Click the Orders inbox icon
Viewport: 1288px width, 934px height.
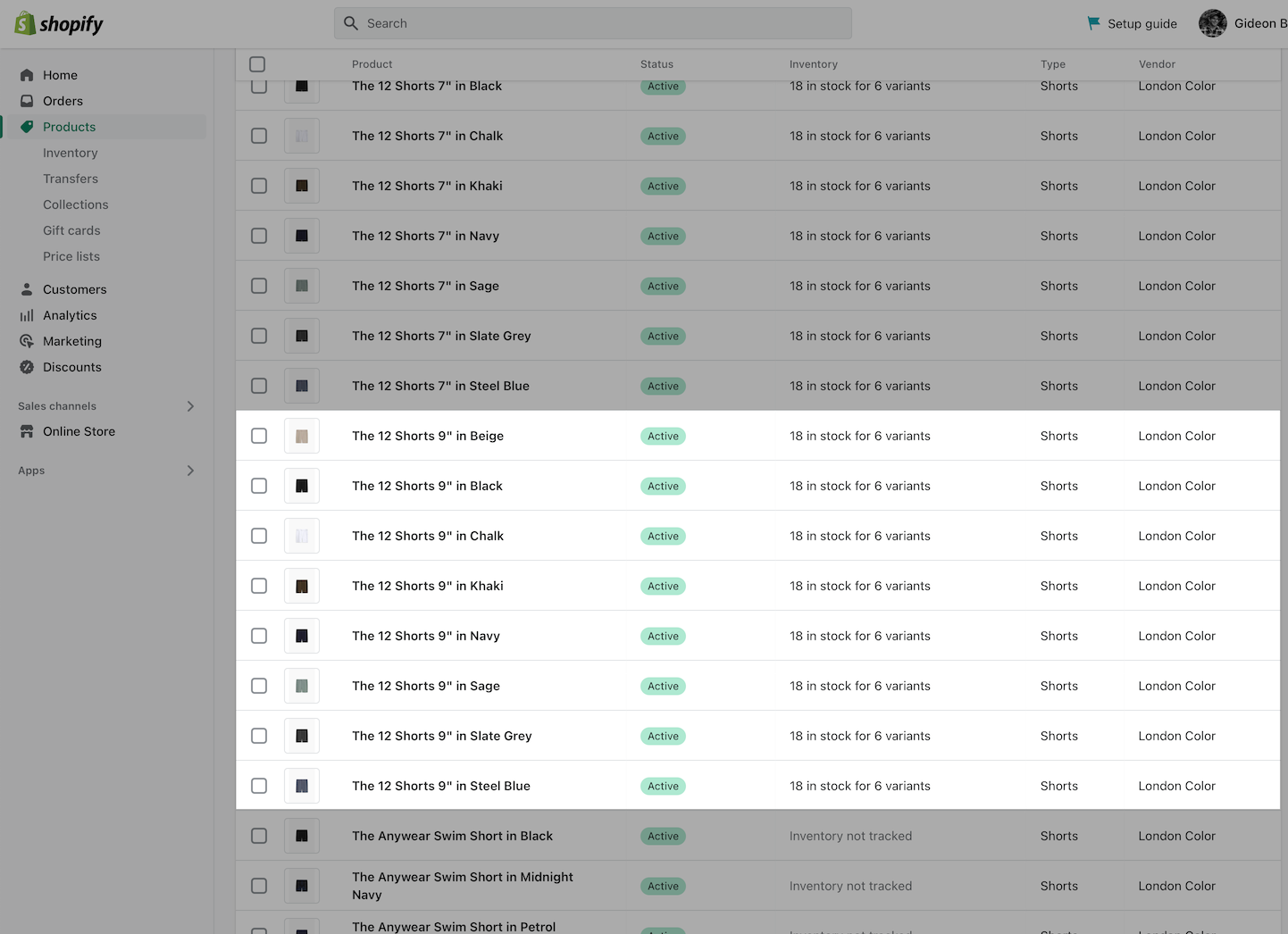click(27, 101)
